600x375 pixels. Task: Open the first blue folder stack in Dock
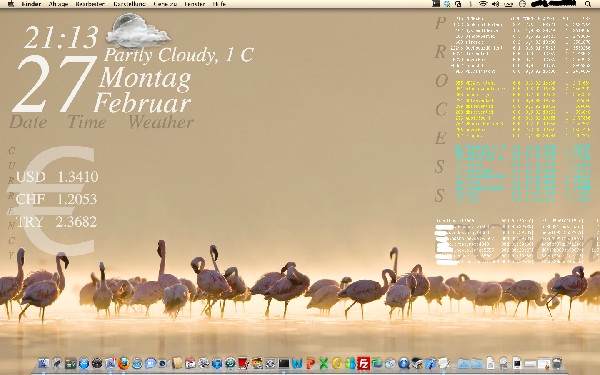coord(464,364)
